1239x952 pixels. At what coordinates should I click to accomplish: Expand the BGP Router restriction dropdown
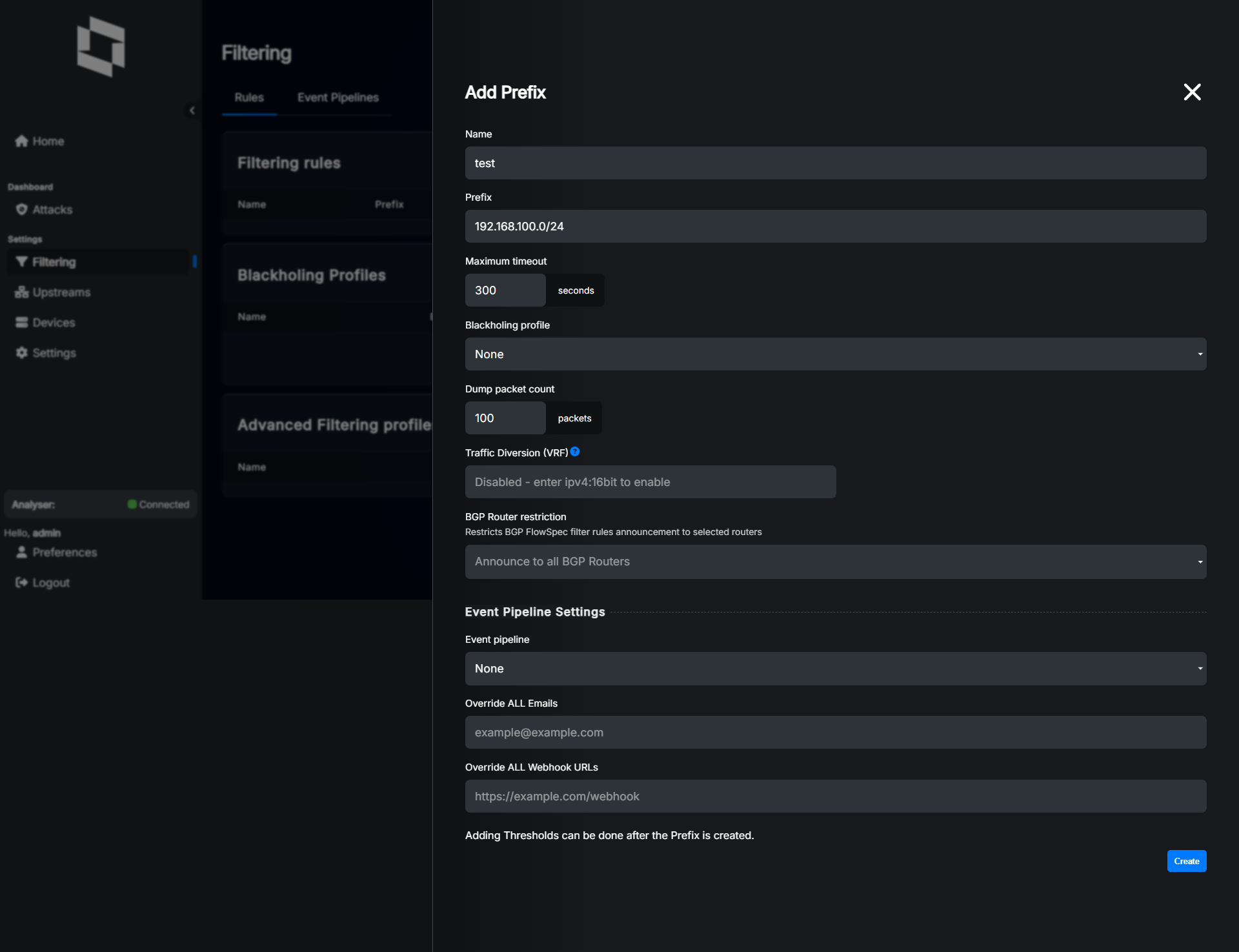click(x=835, y=562)
